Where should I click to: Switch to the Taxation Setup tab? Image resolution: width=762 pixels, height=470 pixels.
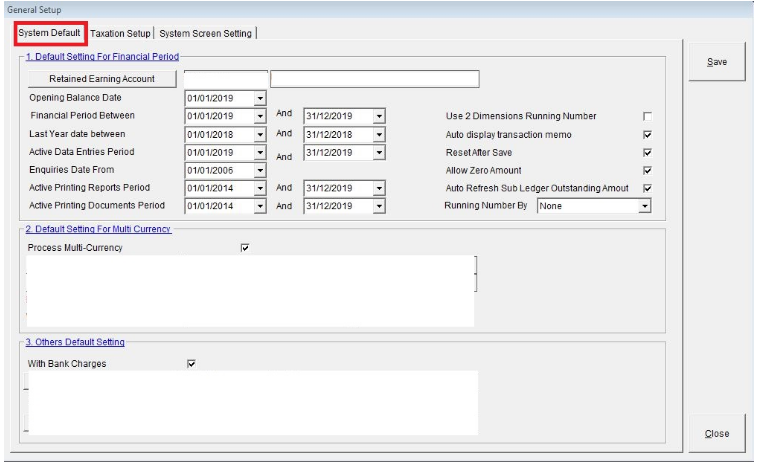tap(120, 33)
